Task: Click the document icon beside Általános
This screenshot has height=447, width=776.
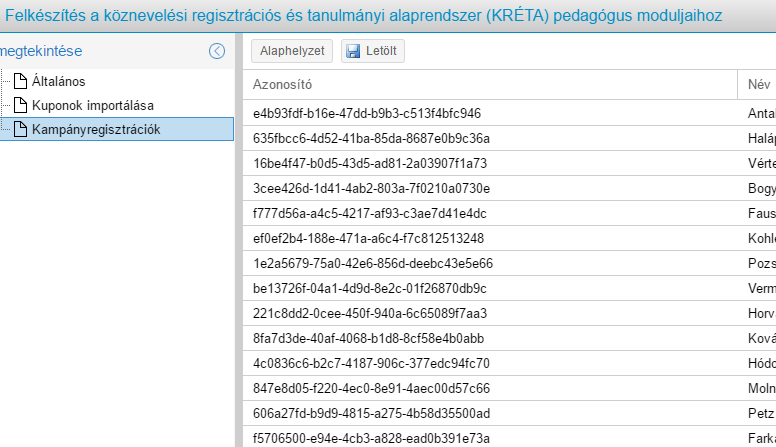Action: [x=19, y=81]
